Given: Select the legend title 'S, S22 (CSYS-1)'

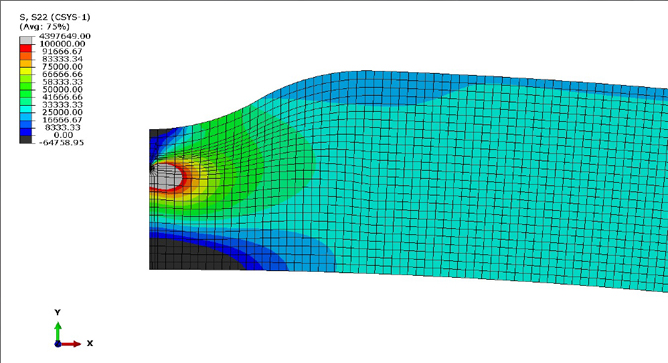Looking at the screenshot, I should (x=55, y=17).
